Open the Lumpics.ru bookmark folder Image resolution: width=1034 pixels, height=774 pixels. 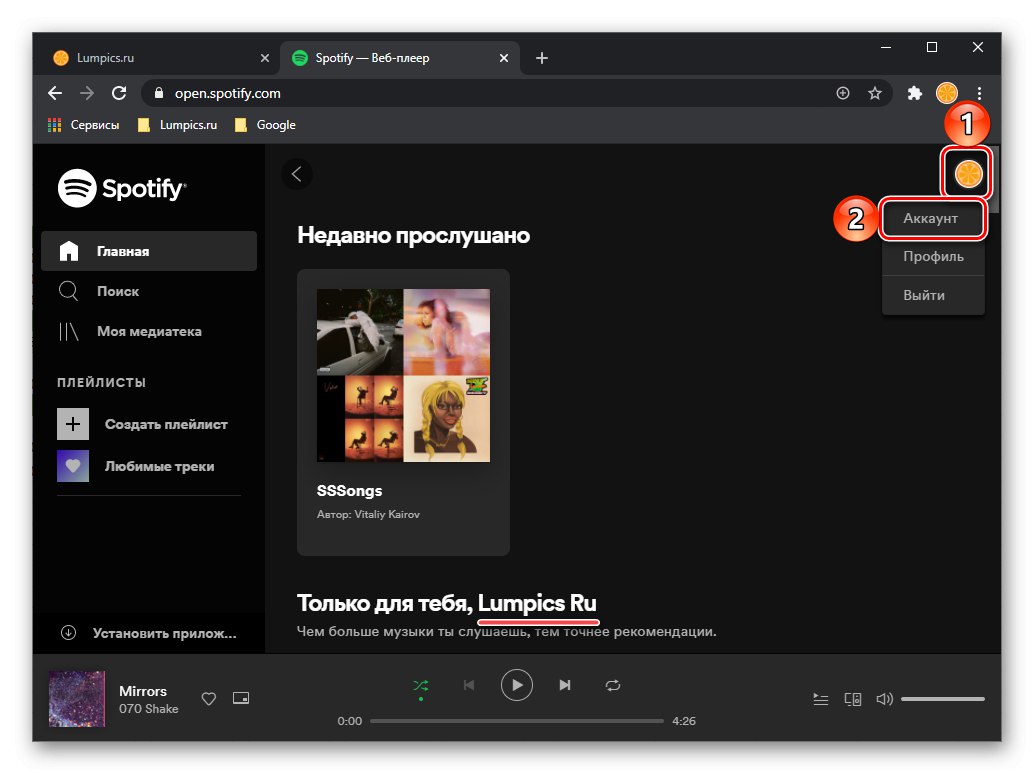(177, 125)
